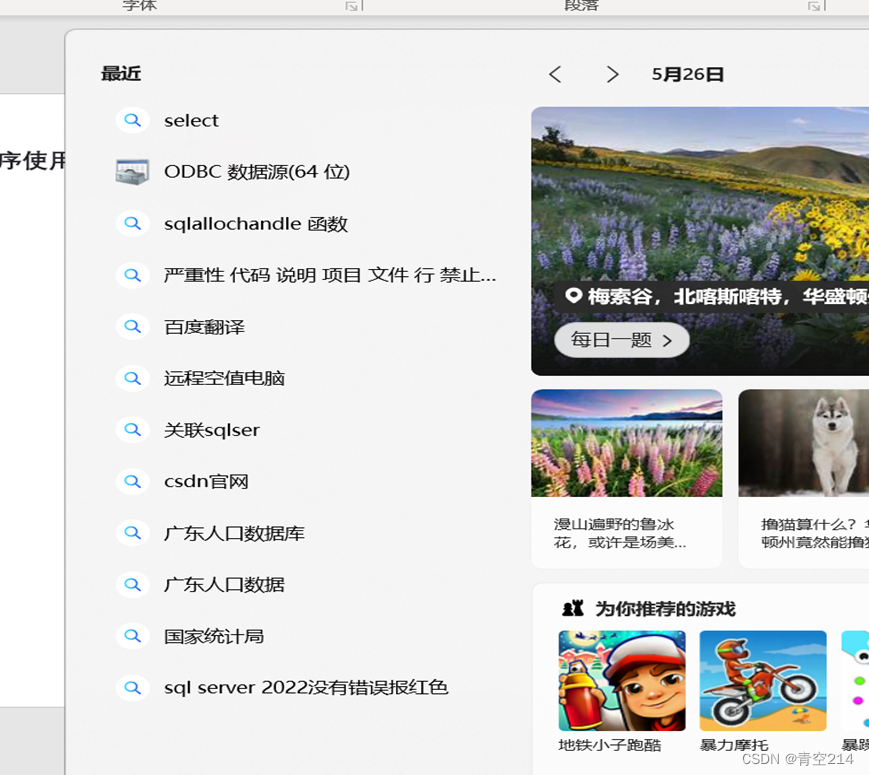Open the husky dog news thumbnail
This screenshot has height=775, width=869.
[x=804, y=443]
